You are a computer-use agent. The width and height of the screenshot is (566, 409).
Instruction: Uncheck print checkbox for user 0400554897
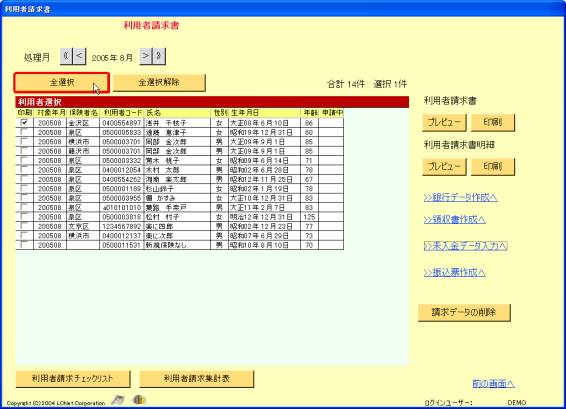pyautogui.click(x=24, y=123)
